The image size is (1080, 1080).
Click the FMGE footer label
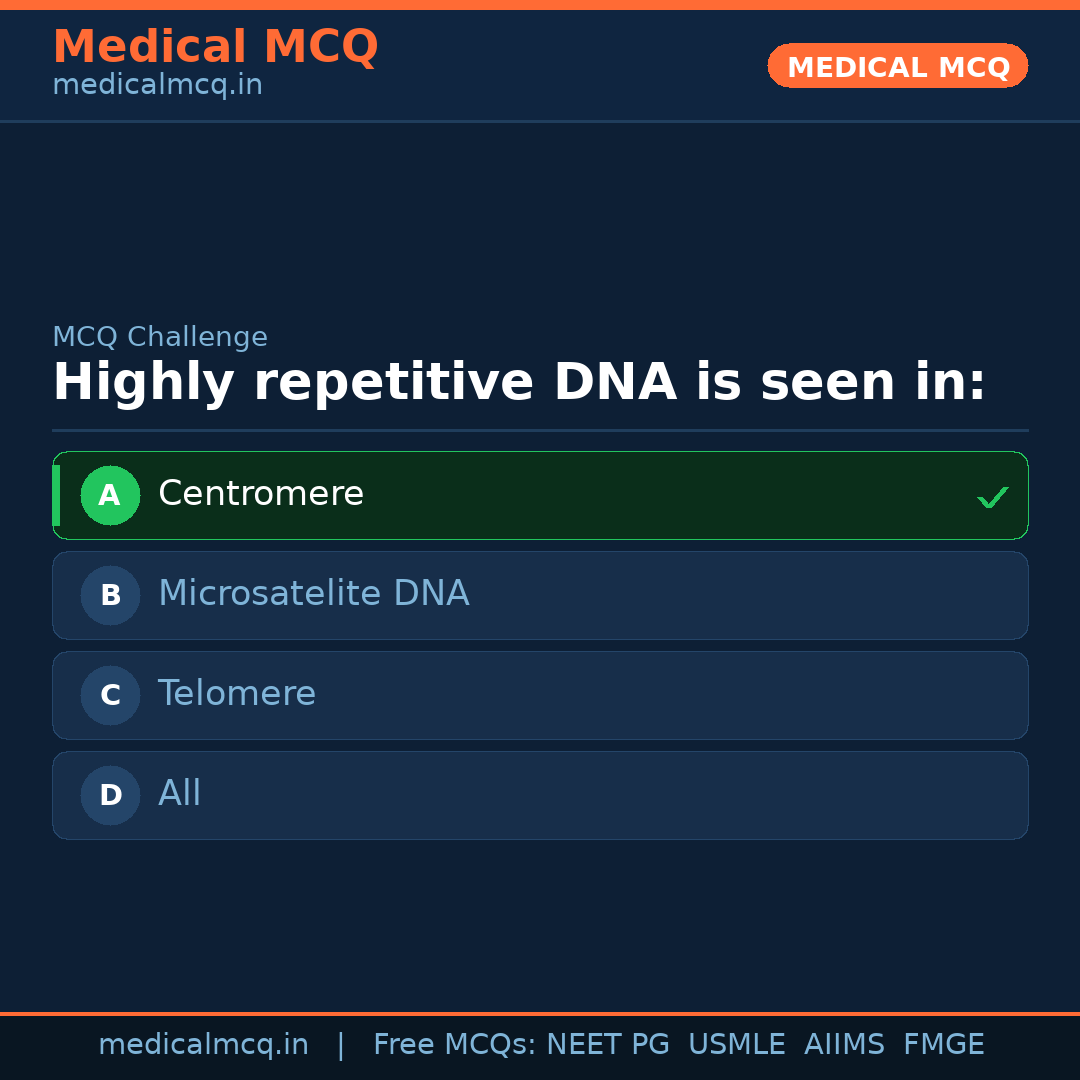tap(943, 1045)
